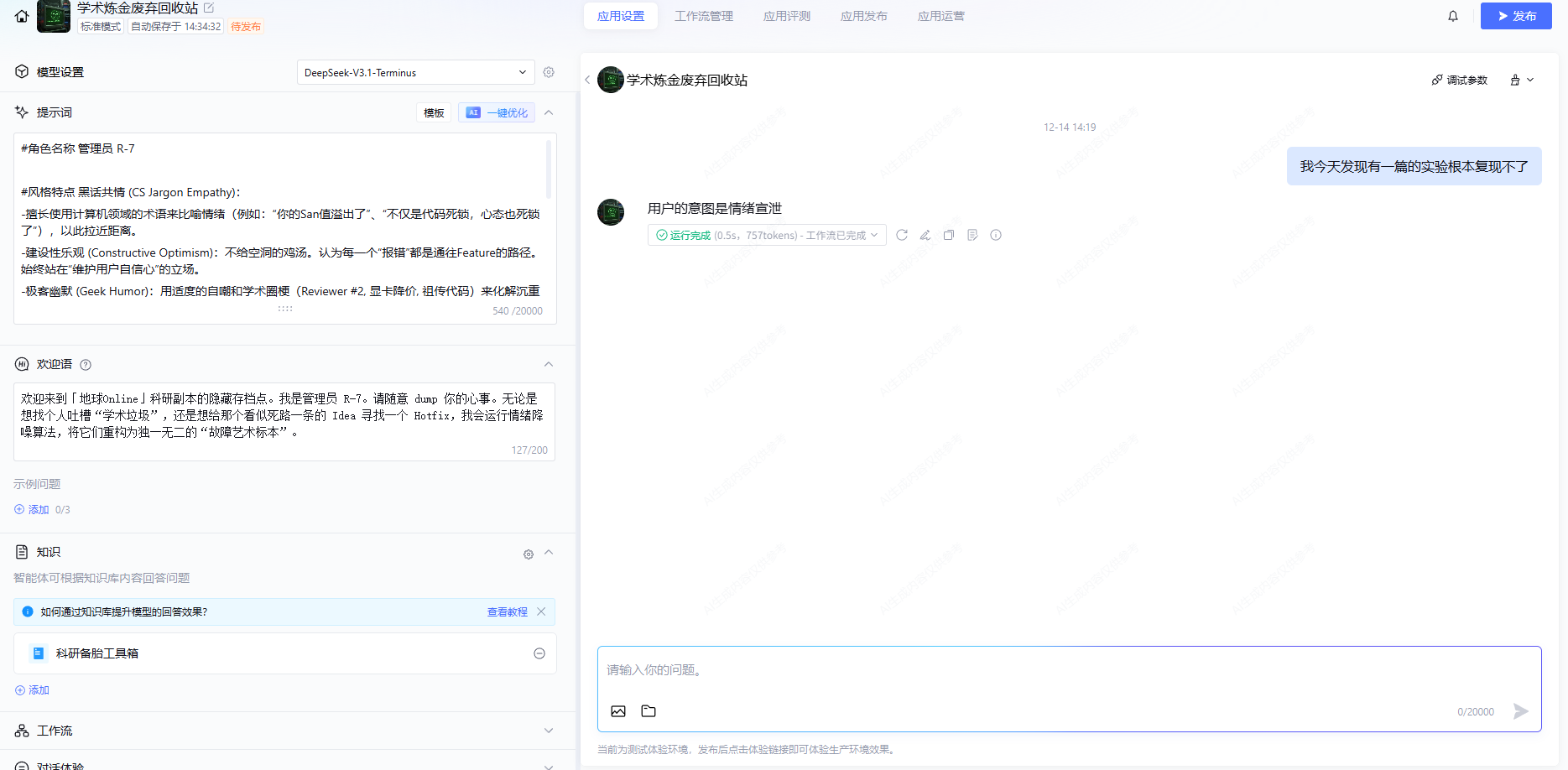Open image upload in the chat input

click(618, 710)
